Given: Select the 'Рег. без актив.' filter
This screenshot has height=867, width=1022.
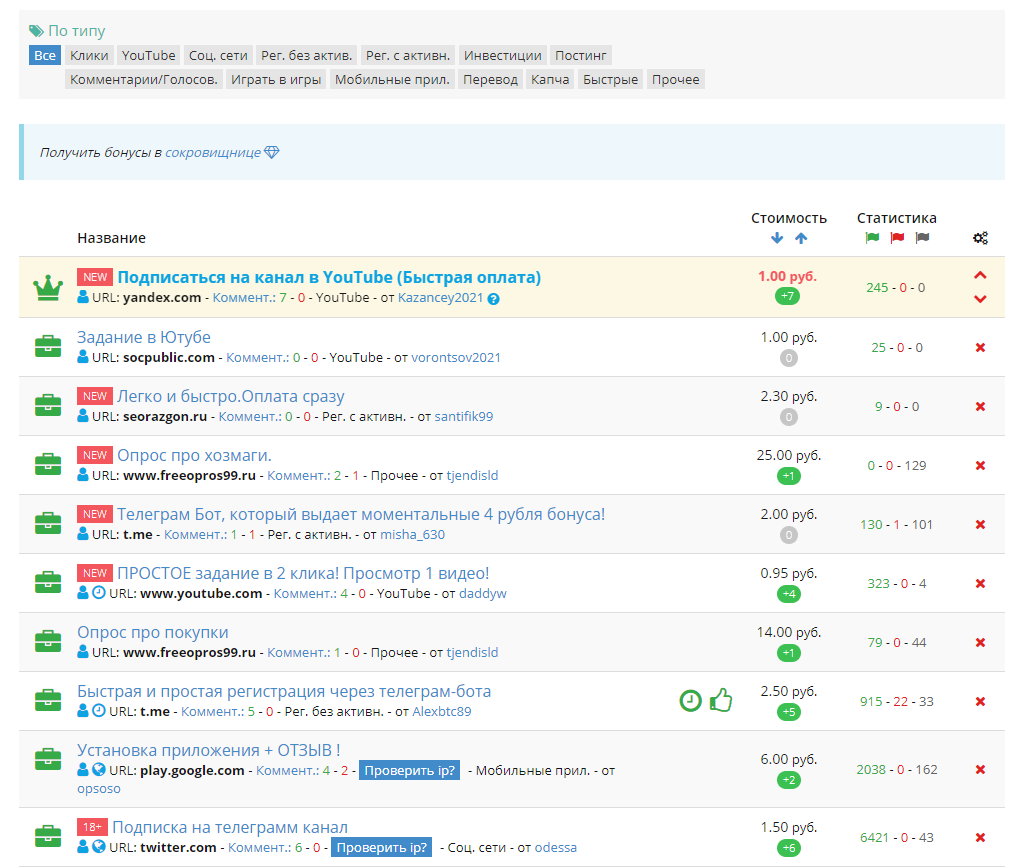Looking at the screenshot, I should tap(307, 55).
